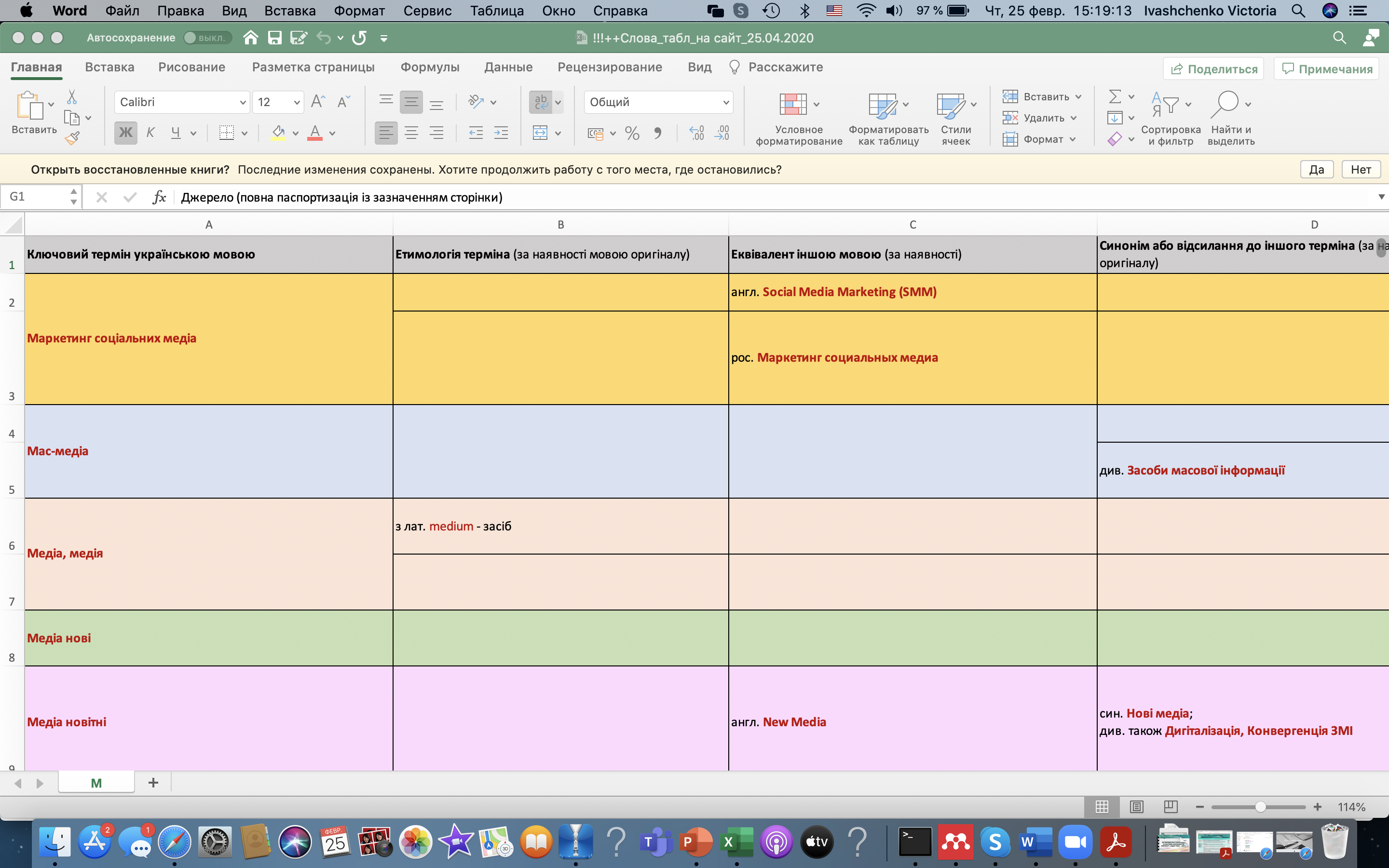Image resolution: width=1389 pixels, height=868 pixels.
Task: Adjust the zoom slider handle
Action: [1260, 807]
